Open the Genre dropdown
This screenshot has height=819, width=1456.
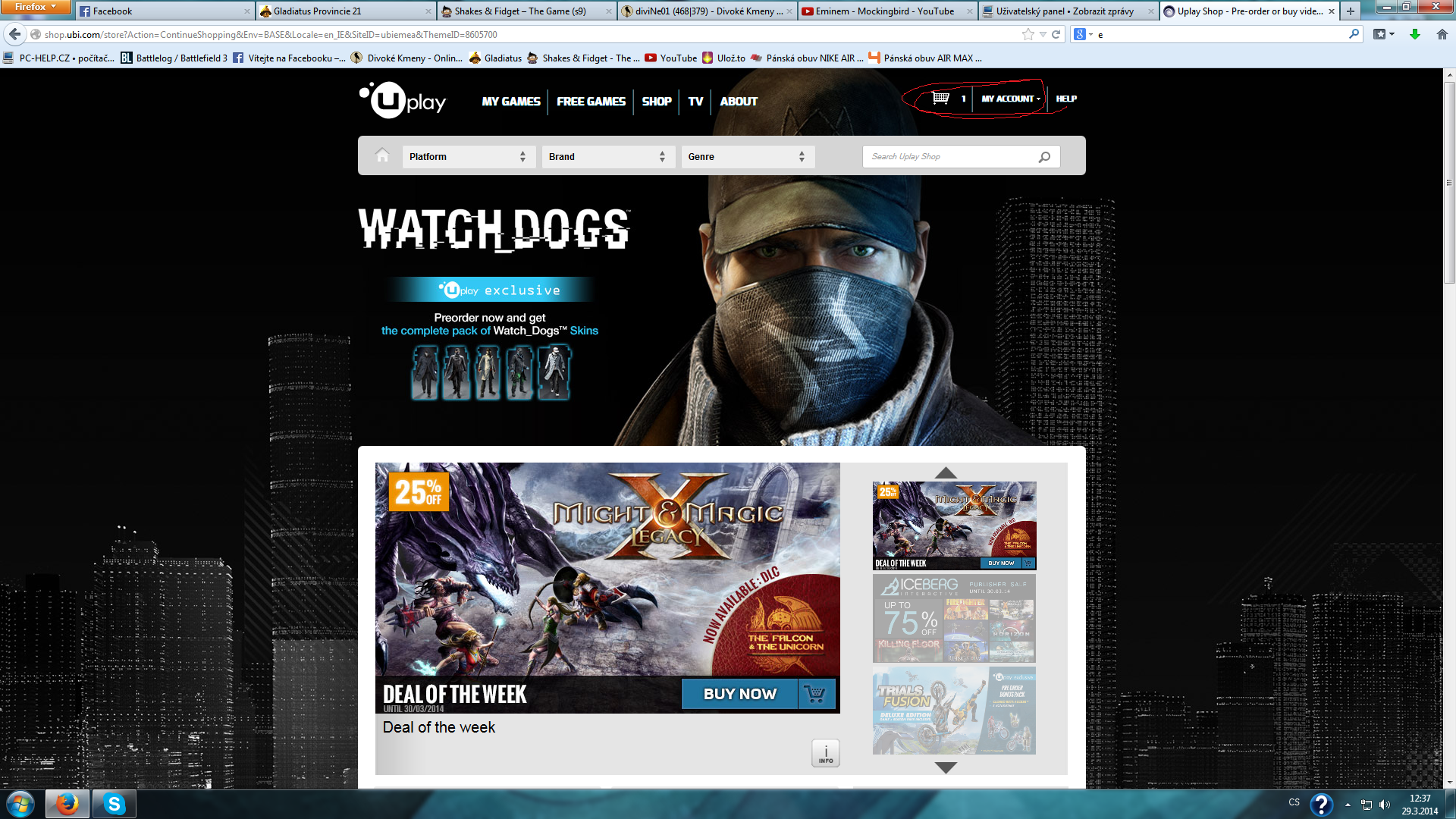[x=746, y=157]
